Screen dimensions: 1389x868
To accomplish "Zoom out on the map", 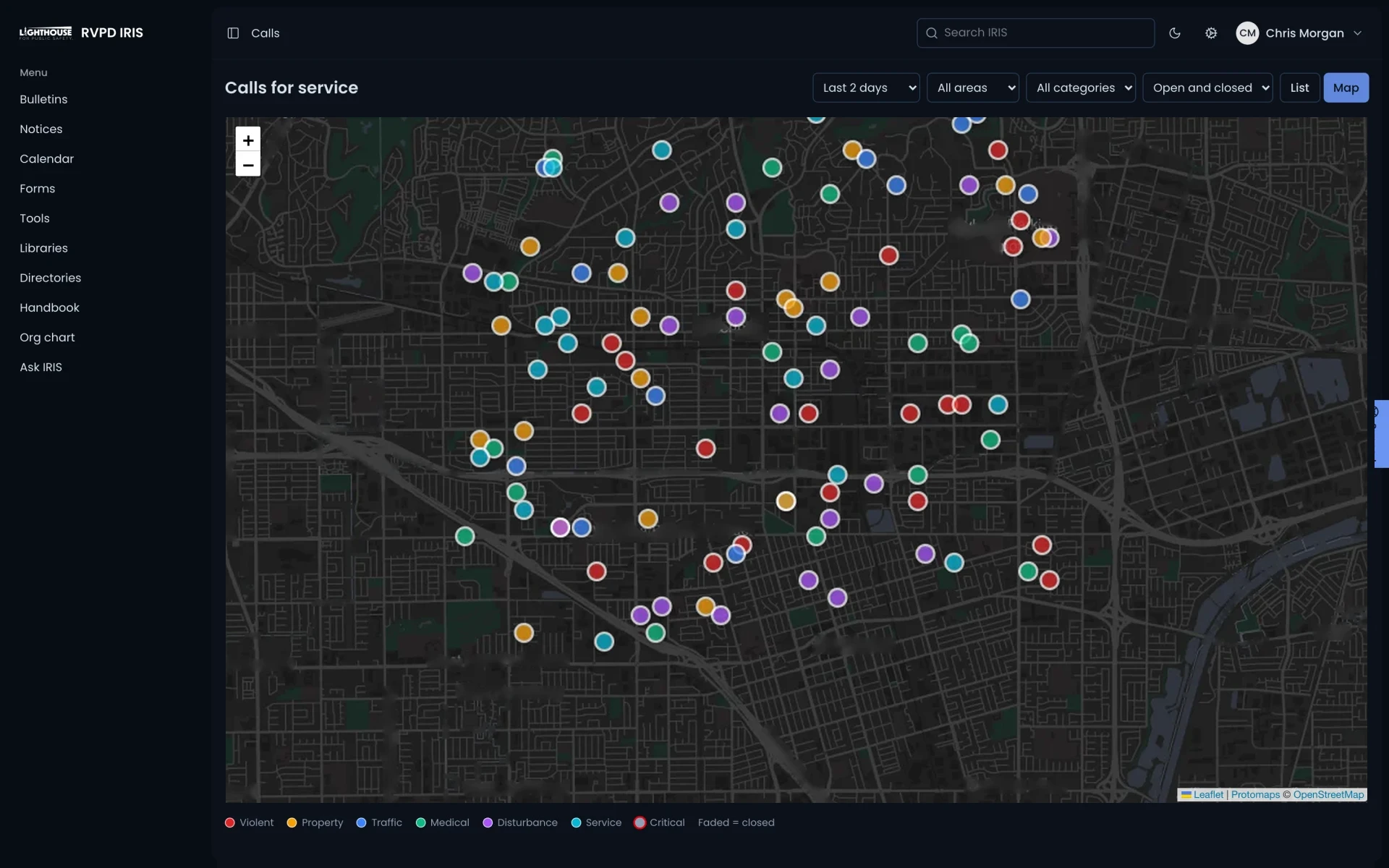I will point(248,165).
